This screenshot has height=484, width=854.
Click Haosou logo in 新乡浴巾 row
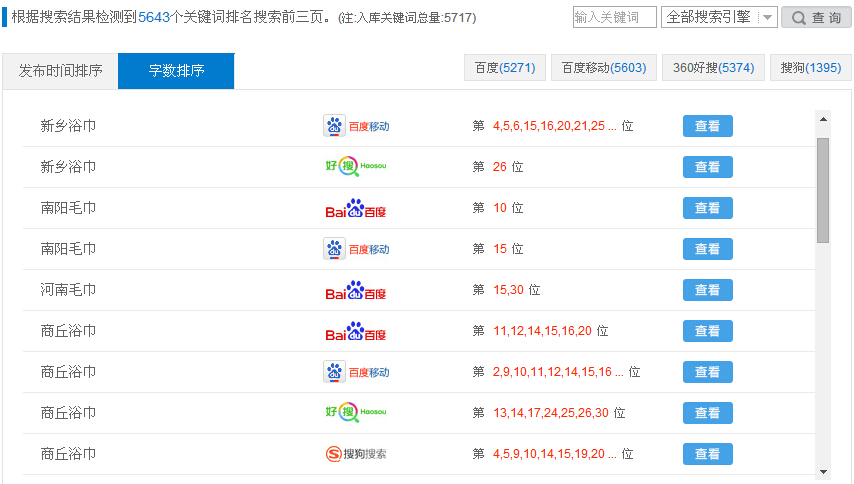pos(356,166)
